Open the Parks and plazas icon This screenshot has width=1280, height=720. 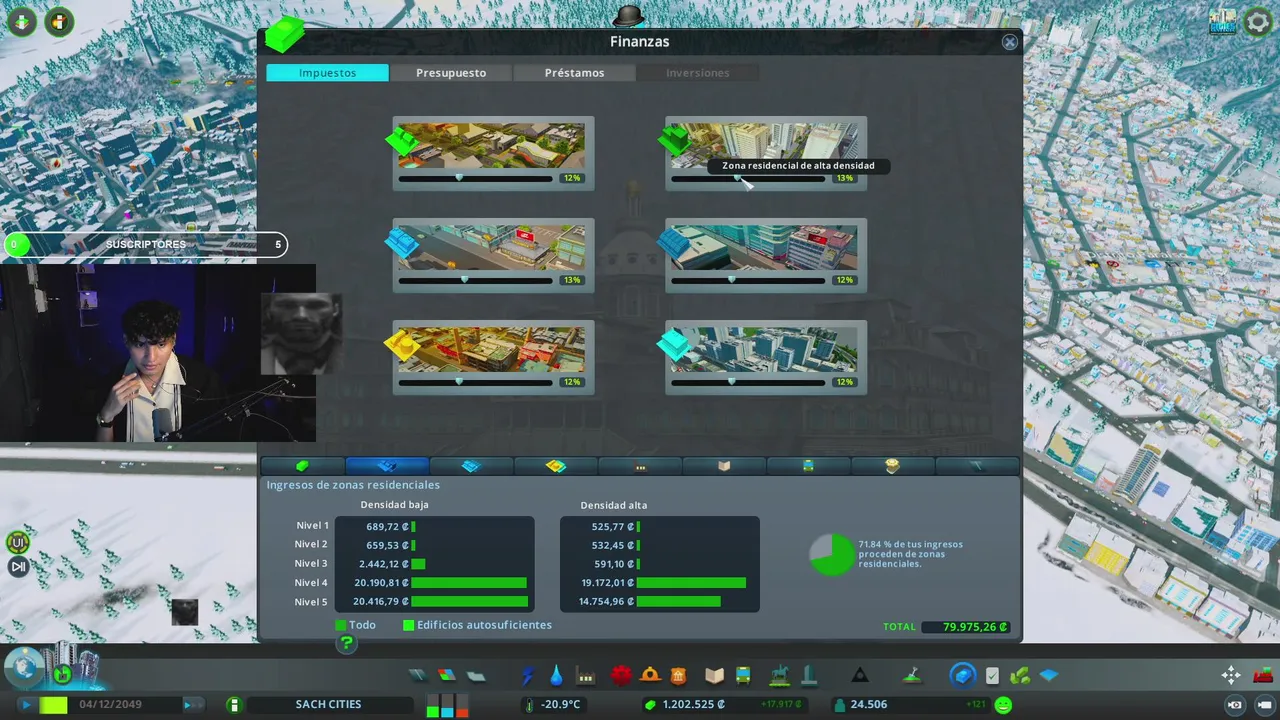pos(780,676)
